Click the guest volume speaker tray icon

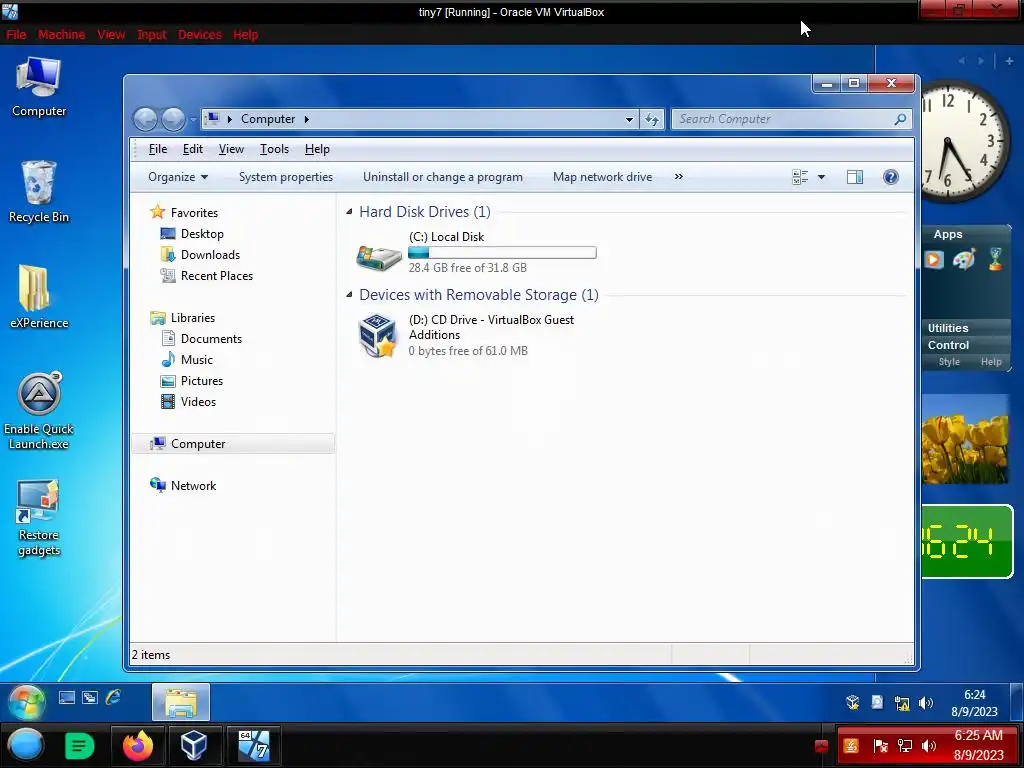(x=925, y=703)
